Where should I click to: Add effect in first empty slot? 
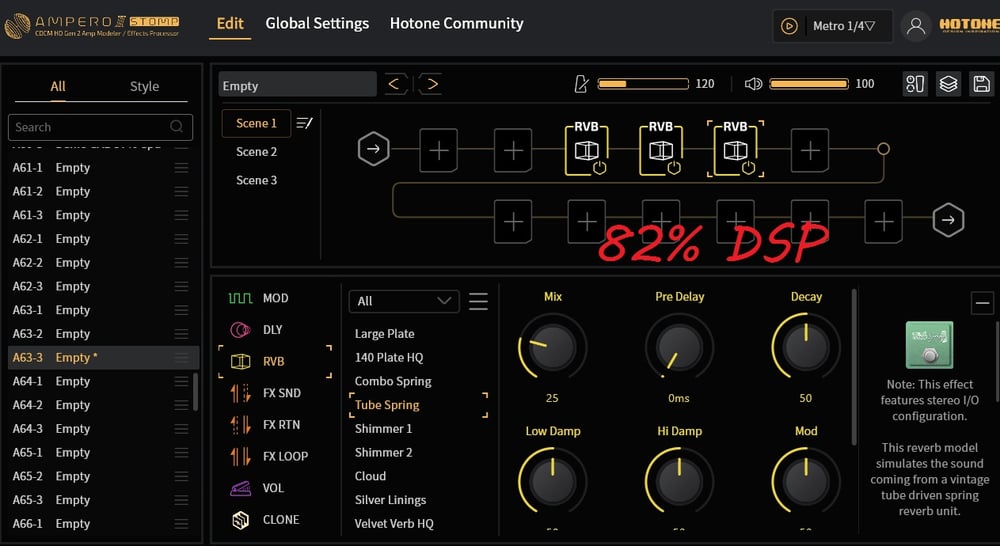[x=438, y=151]
